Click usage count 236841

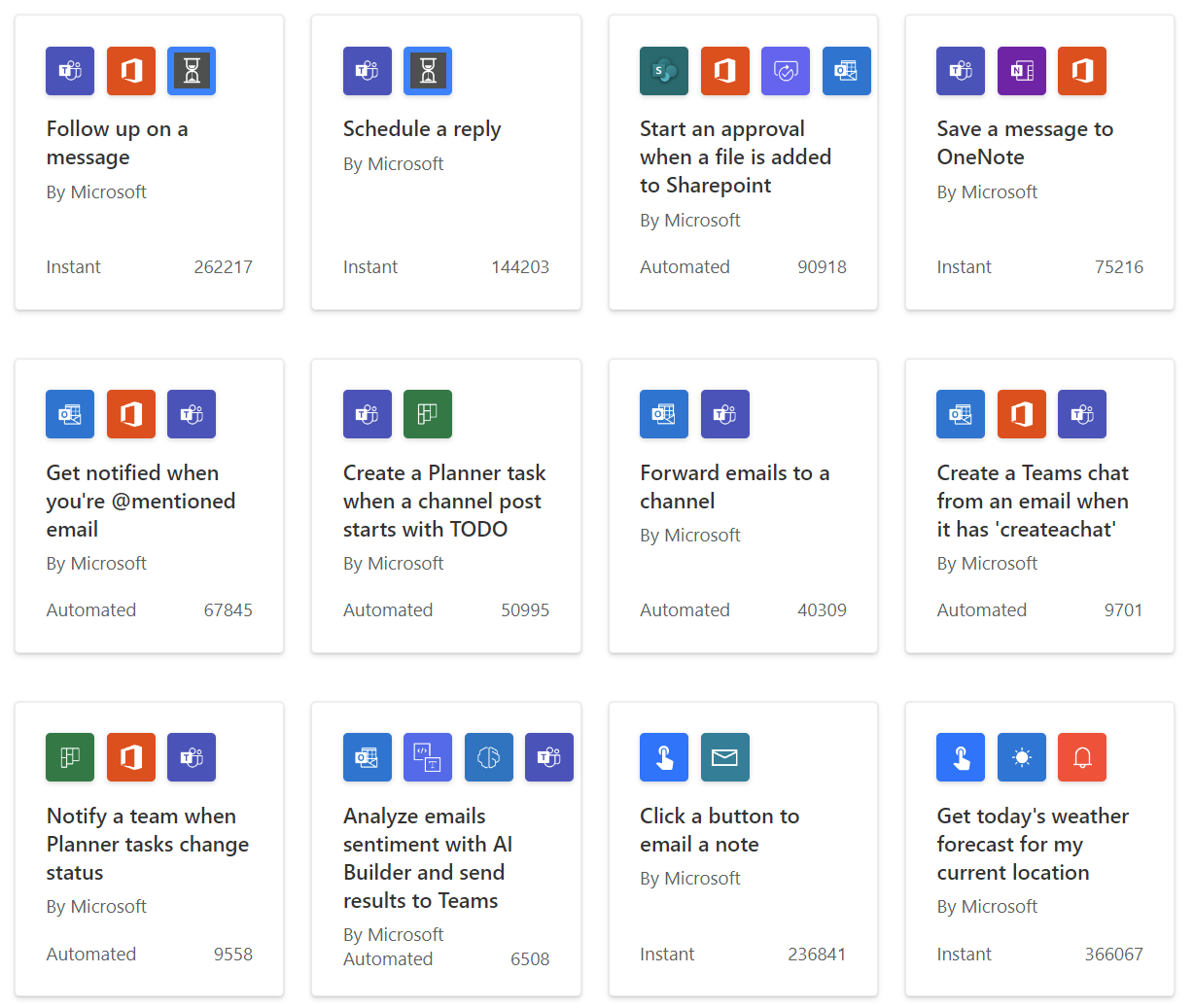[817, 955]
